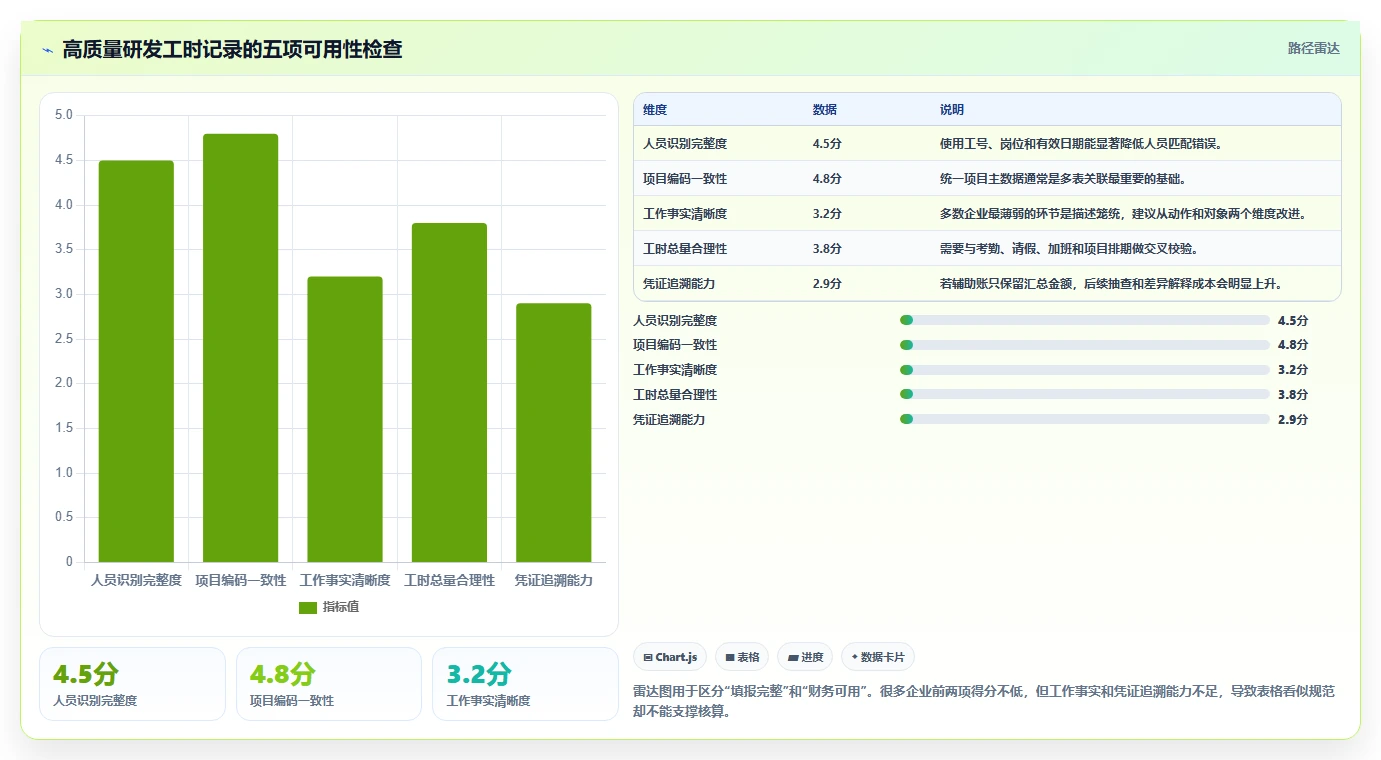Click the Chart.js tag button
The image size is (1381, 760).
[670, 657]
